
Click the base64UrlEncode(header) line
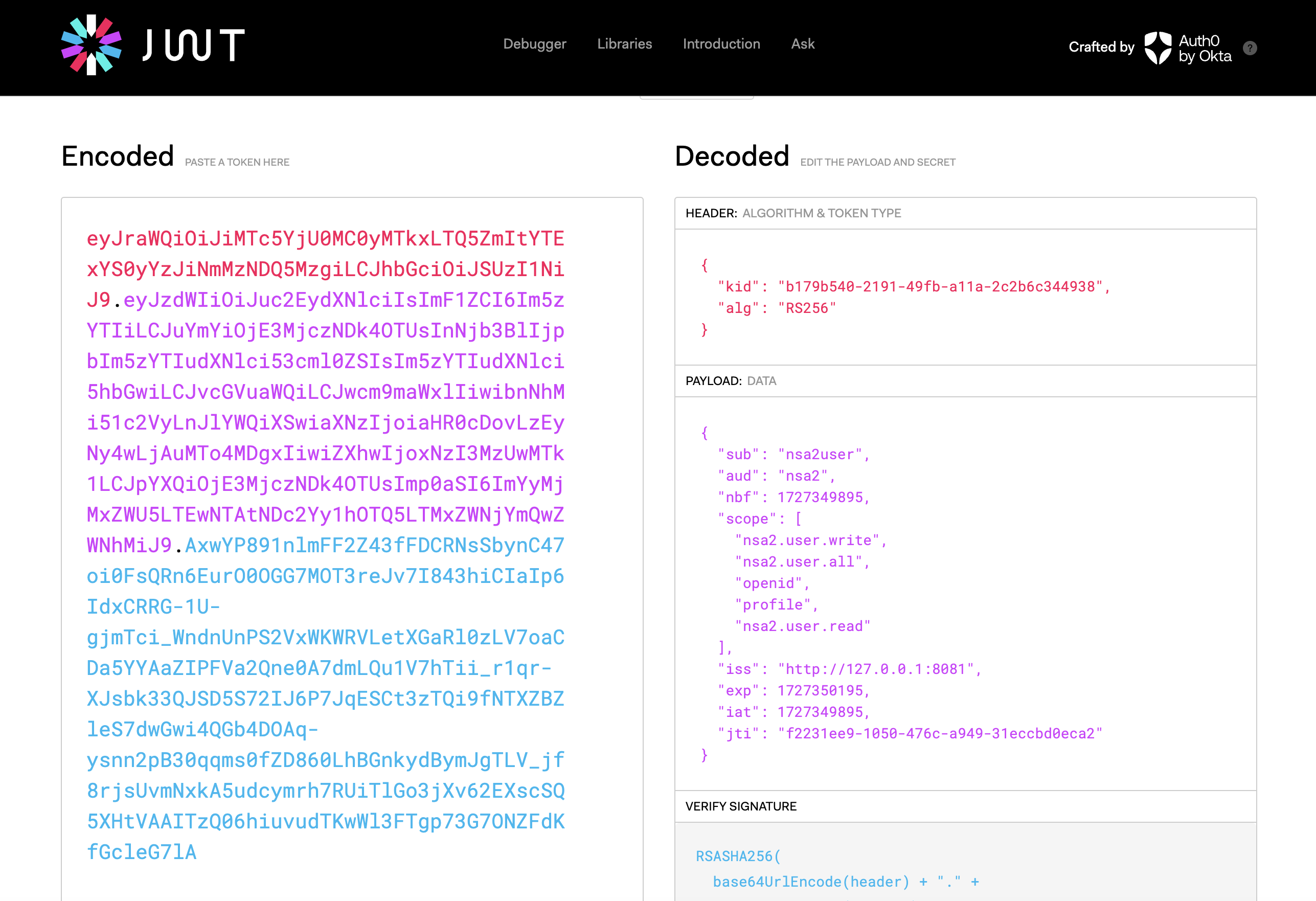(x=846, y=882)
